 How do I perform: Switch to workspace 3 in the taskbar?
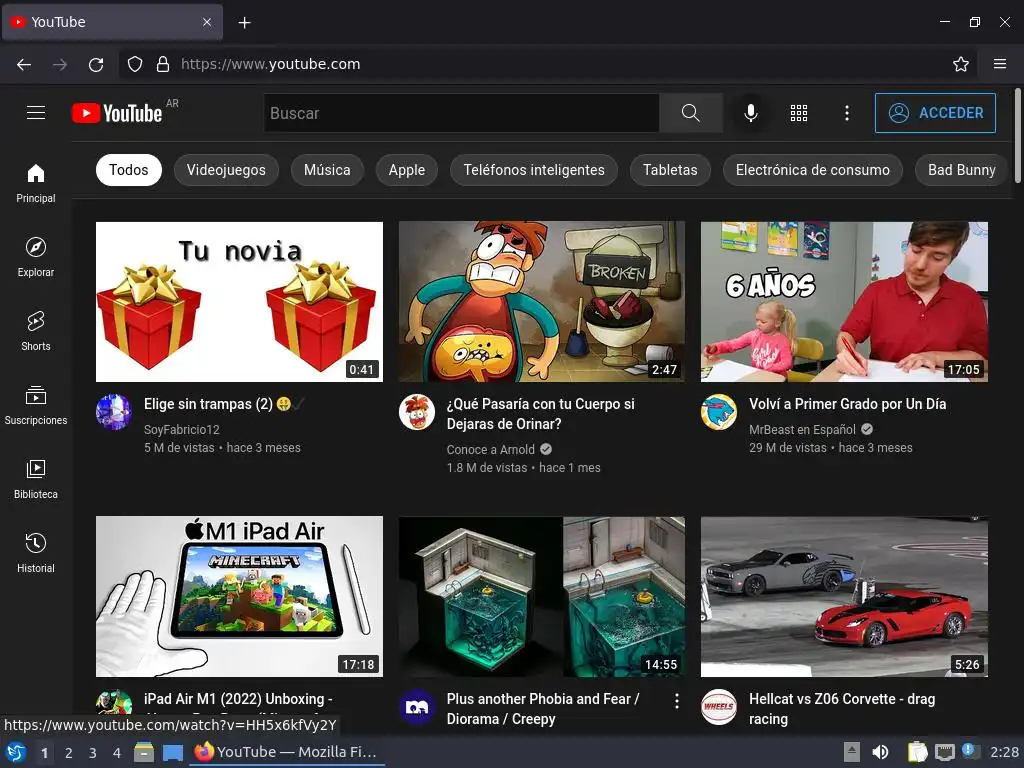93,753
